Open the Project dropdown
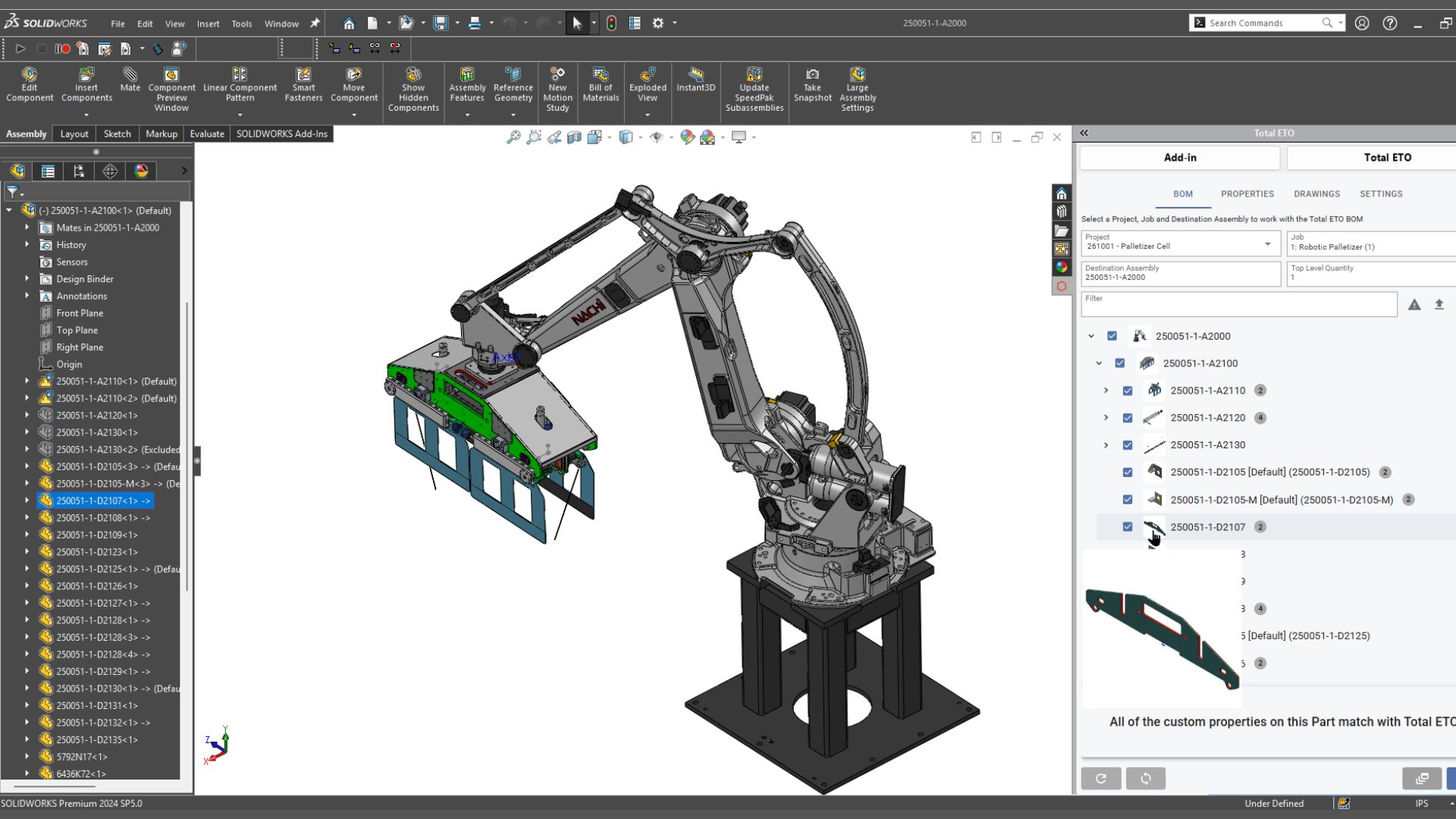 pos(1181,243)
